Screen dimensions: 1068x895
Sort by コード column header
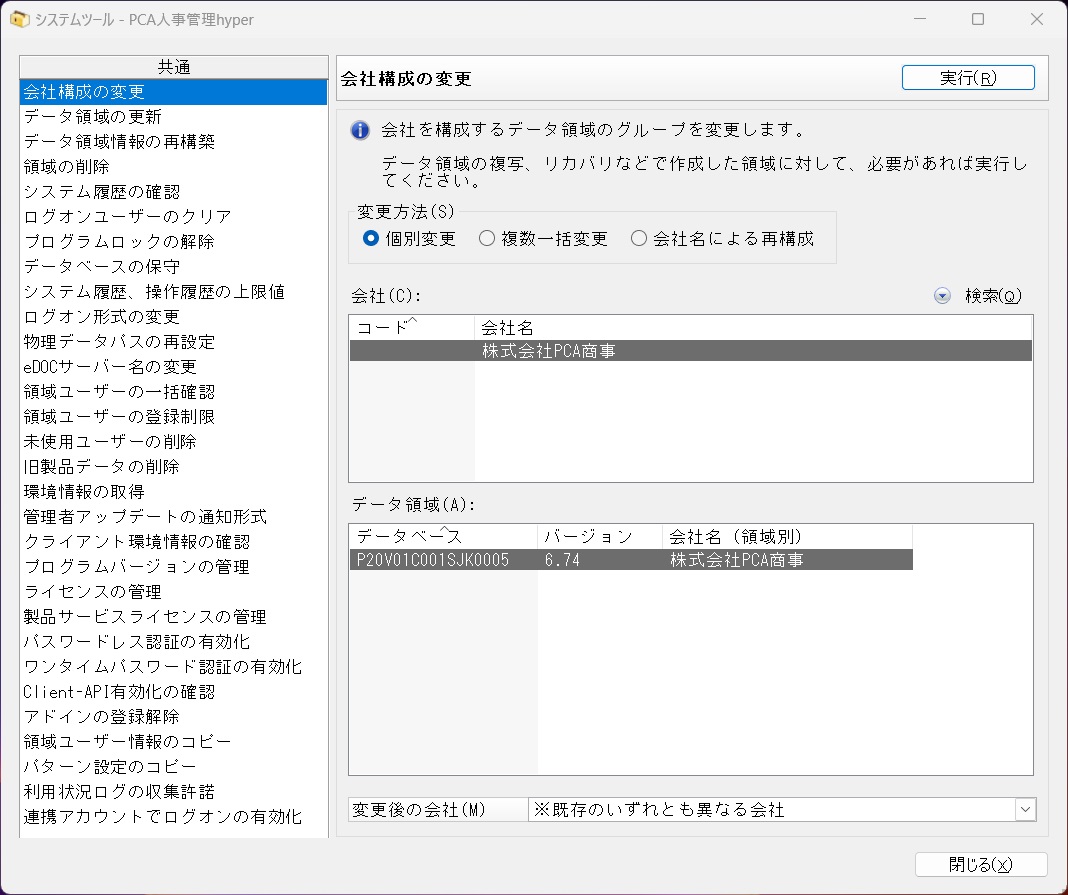coord(412,328)
